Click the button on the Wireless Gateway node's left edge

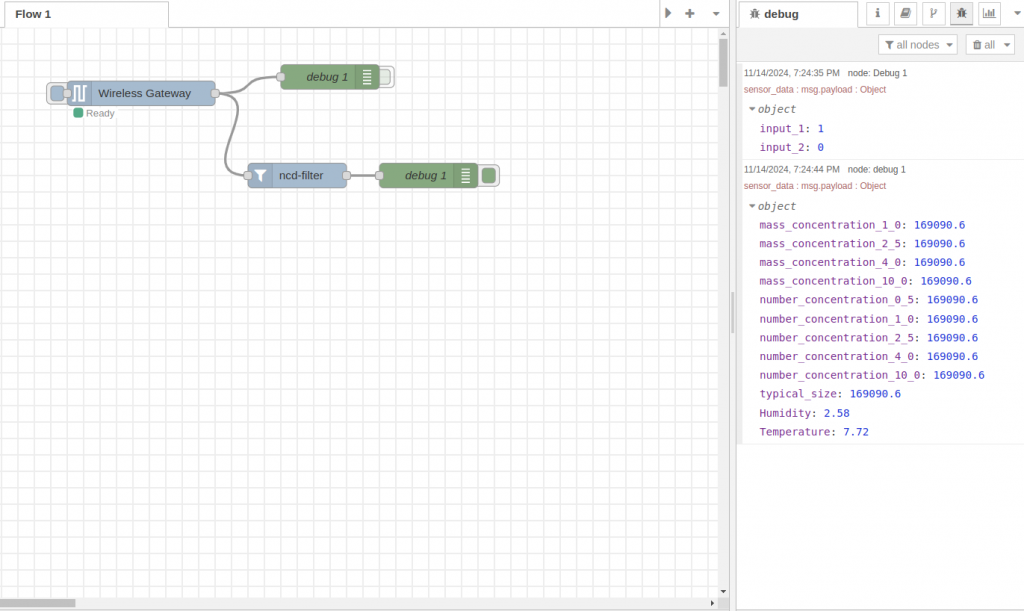(x=57, y=93)
